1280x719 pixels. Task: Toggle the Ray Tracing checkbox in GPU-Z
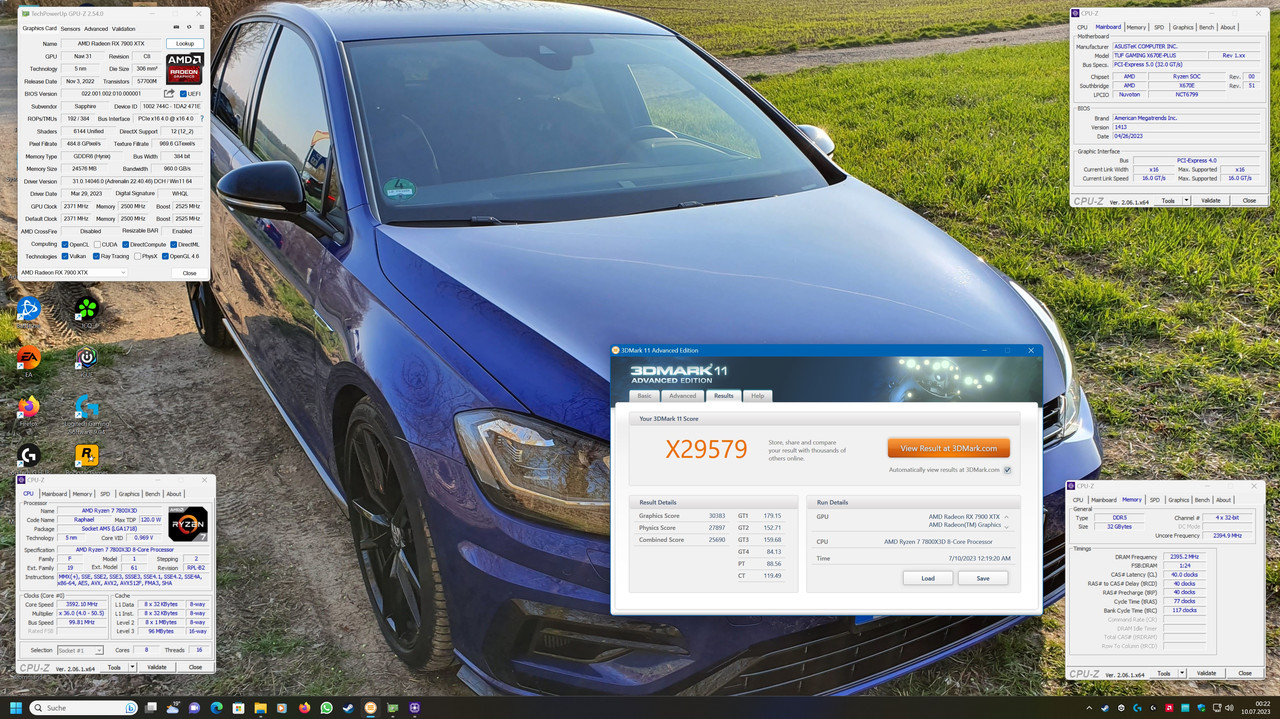tap(96, 256)
